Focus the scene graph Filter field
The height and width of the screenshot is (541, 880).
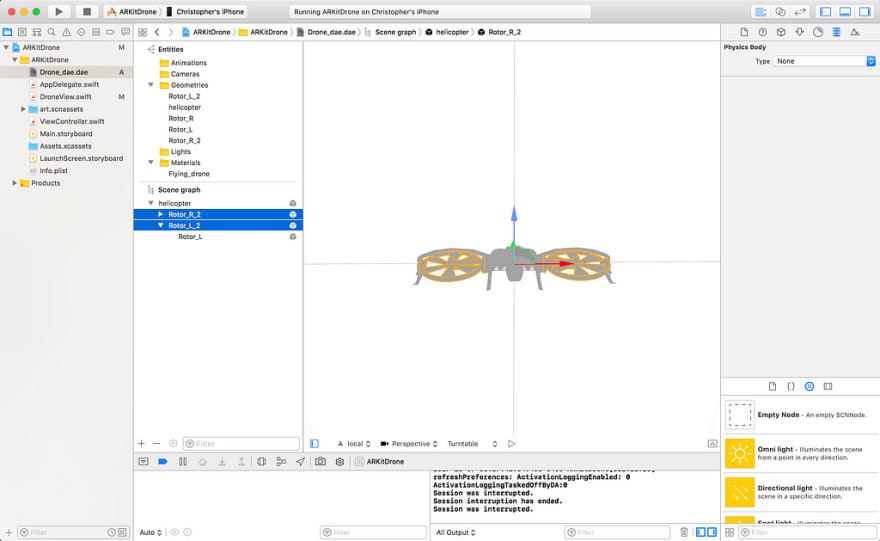(x=241, y=443)
